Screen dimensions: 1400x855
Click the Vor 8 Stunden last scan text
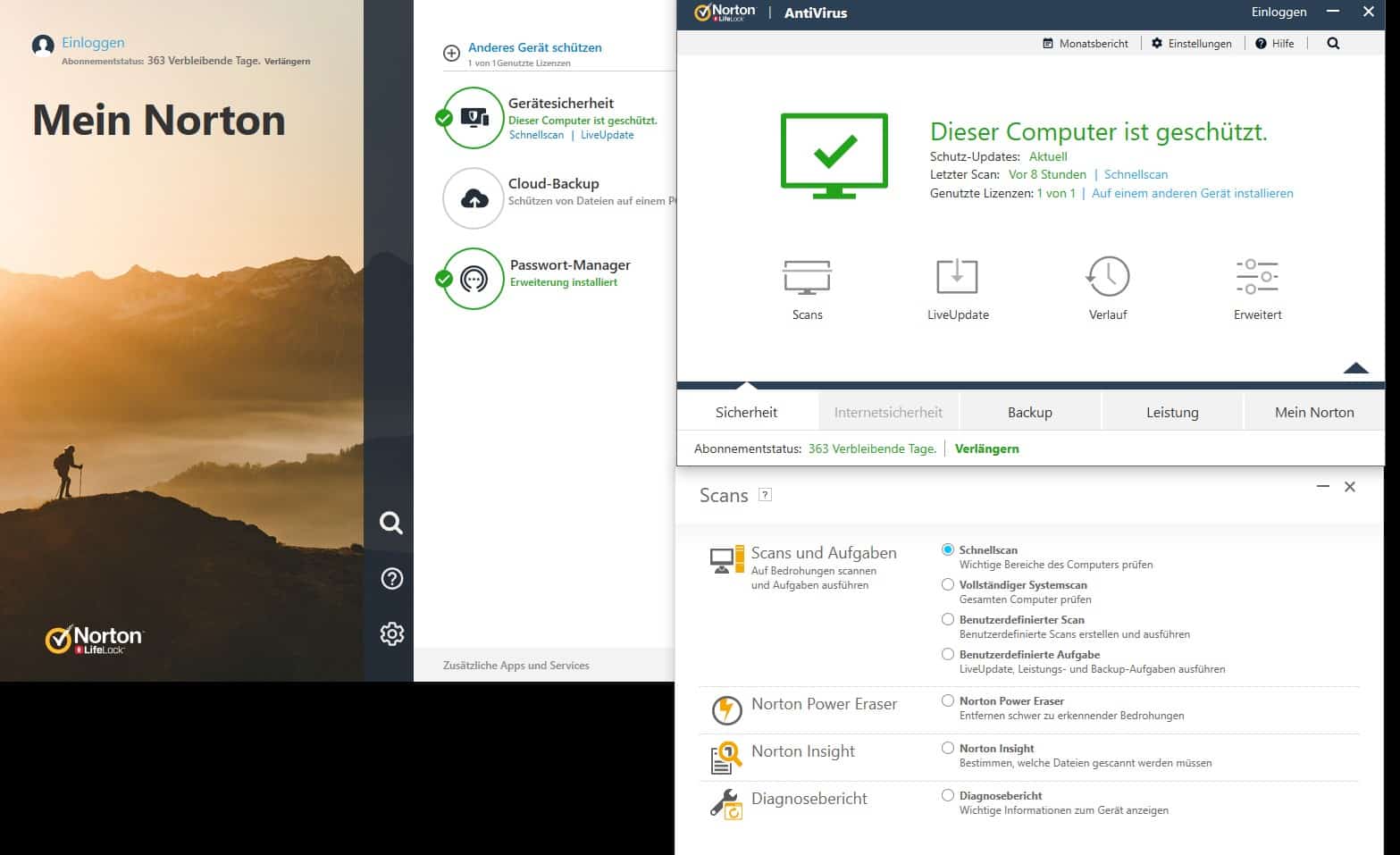(x=1047, y=174)
